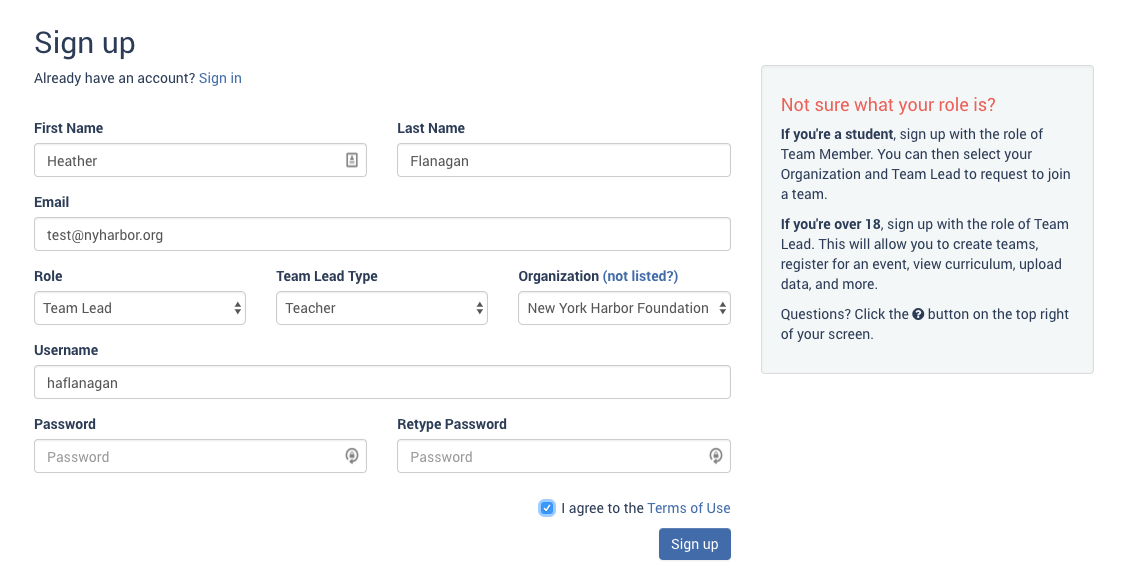Open the Terms of Use link
The height and width of the screenshot is (587, 1126).
pos(689,508)
